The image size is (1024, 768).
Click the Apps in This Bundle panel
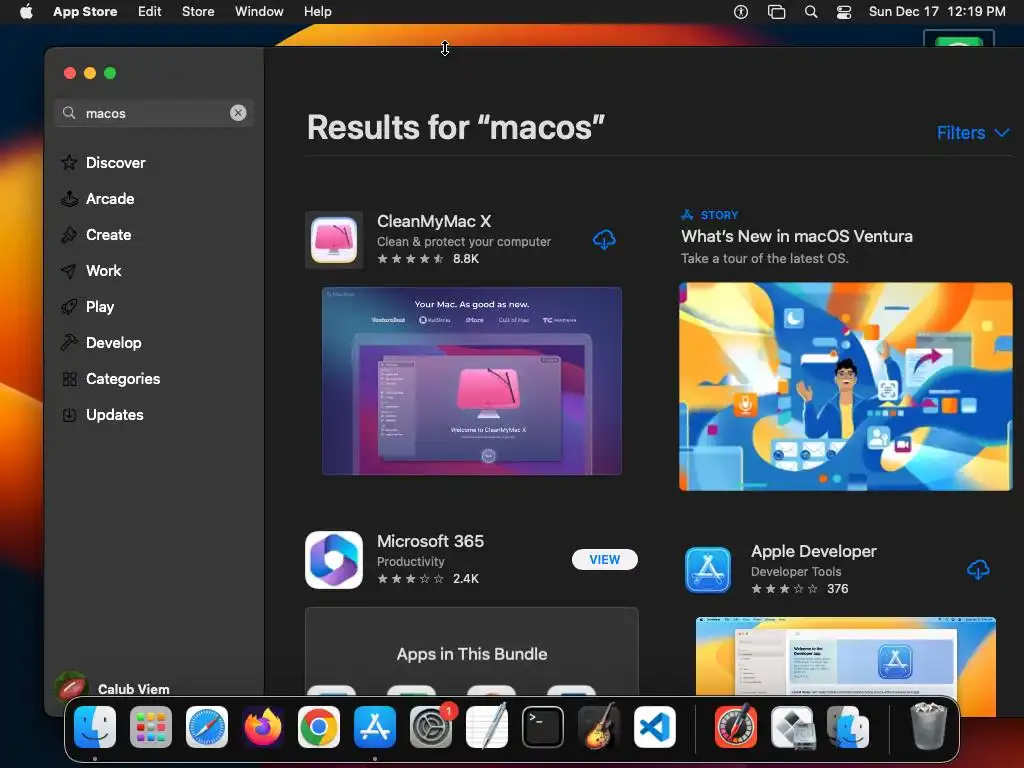(472, 651)
